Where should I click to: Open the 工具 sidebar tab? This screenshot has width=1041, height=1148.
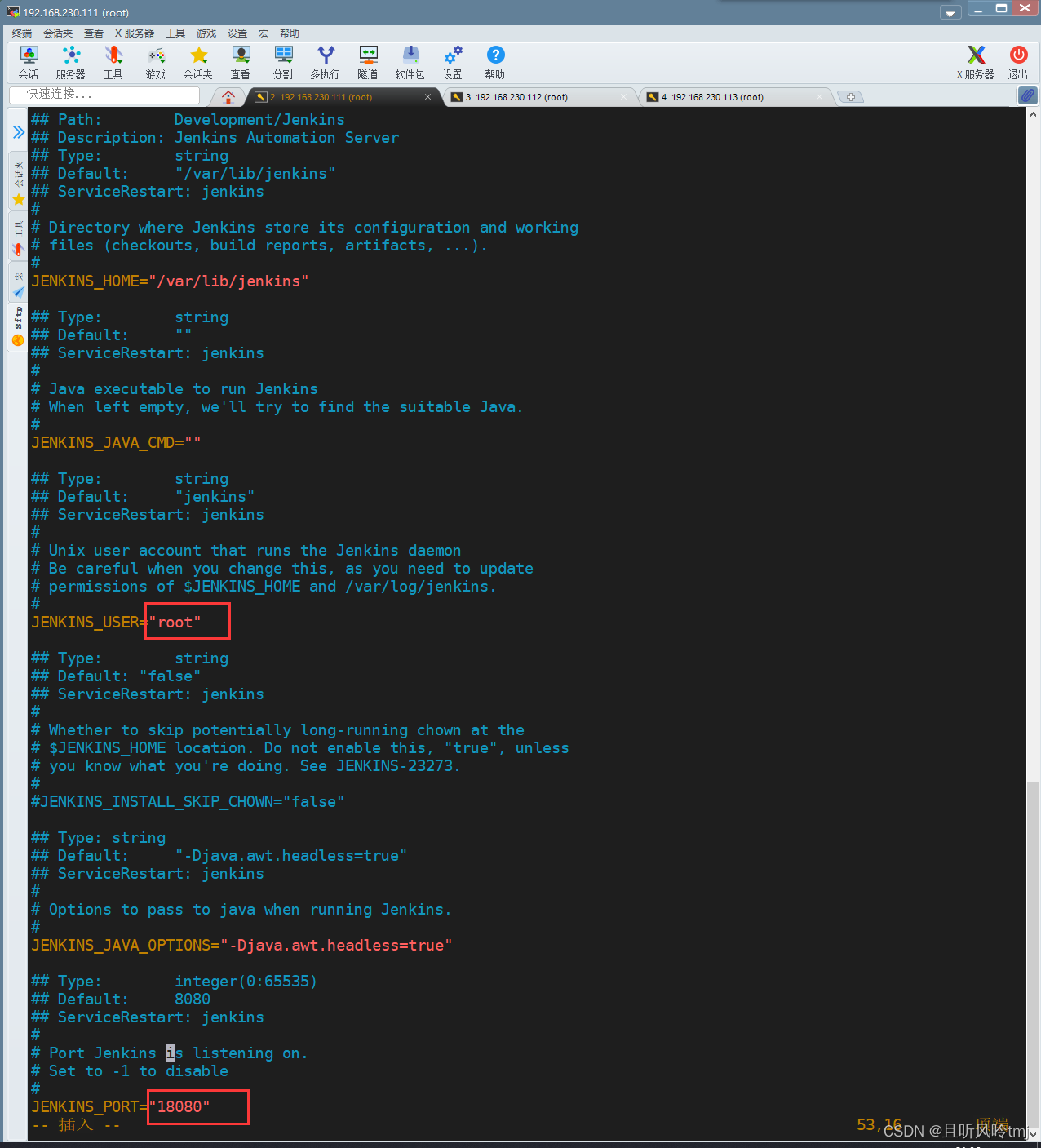tap(18, 237)
